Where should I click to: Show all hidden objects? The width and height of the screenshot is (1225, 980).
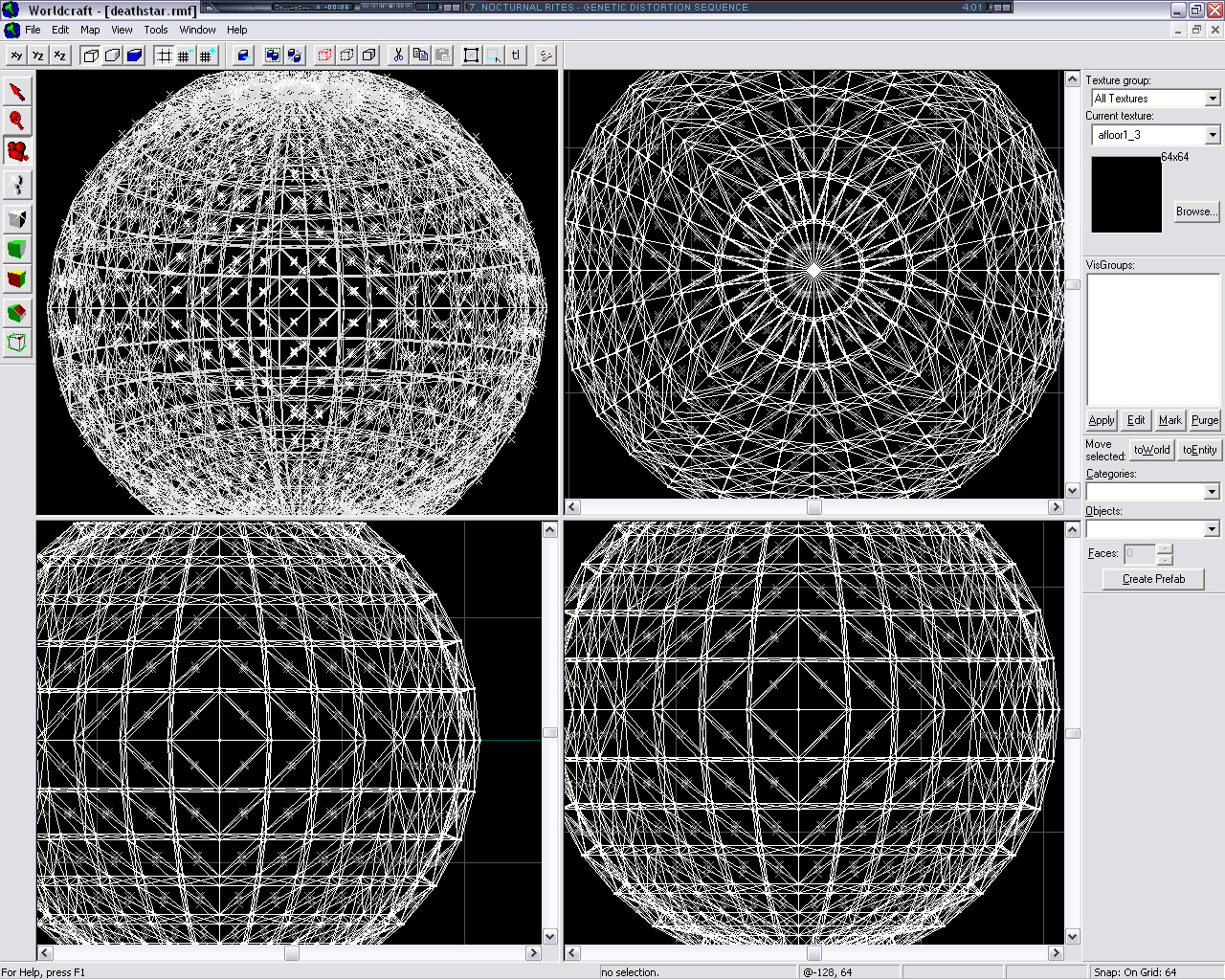pyautogui.click(x=368, y=56)
